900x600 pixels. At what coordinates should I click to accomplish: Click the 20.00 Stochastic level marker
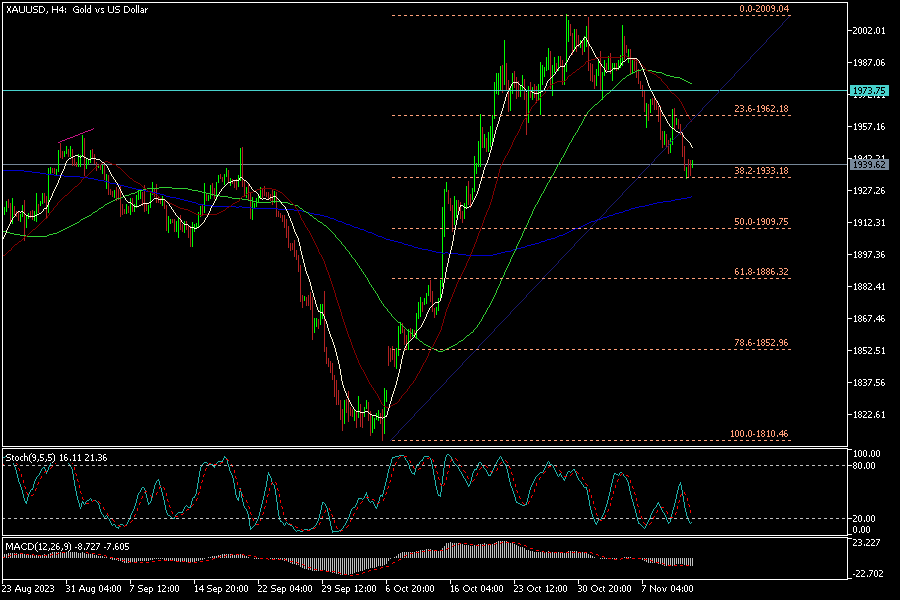point(863,518)
